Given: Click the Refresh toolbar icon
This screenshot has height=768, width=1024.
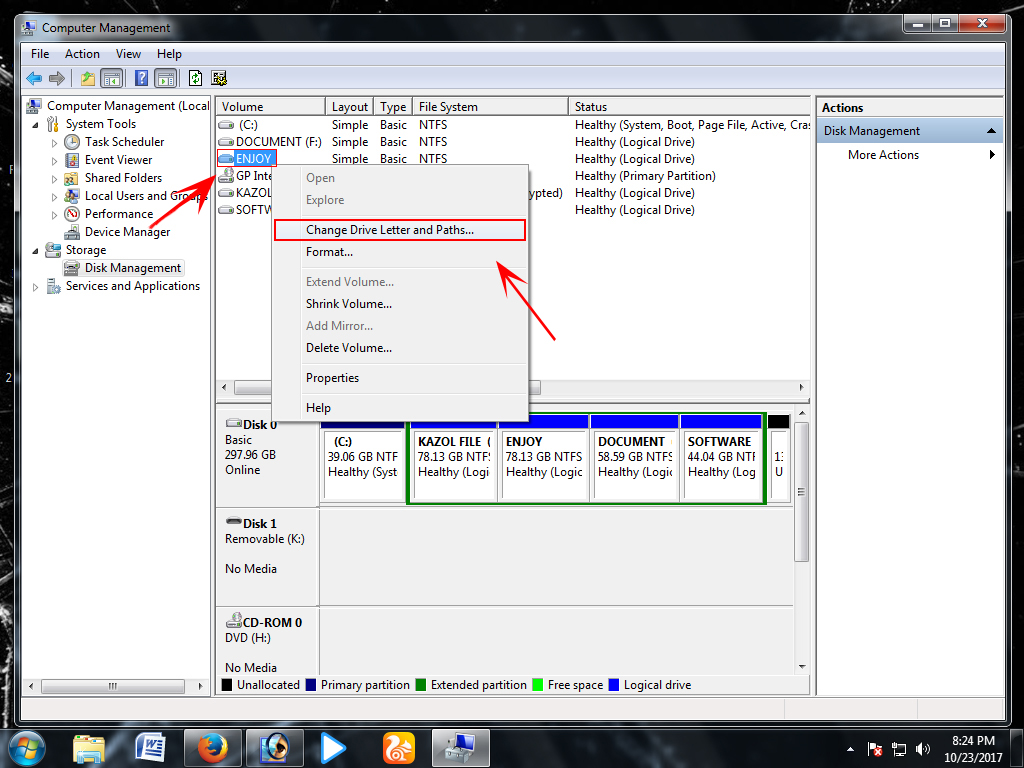Looking at the screenshot, I should click(x=195, y=78).
